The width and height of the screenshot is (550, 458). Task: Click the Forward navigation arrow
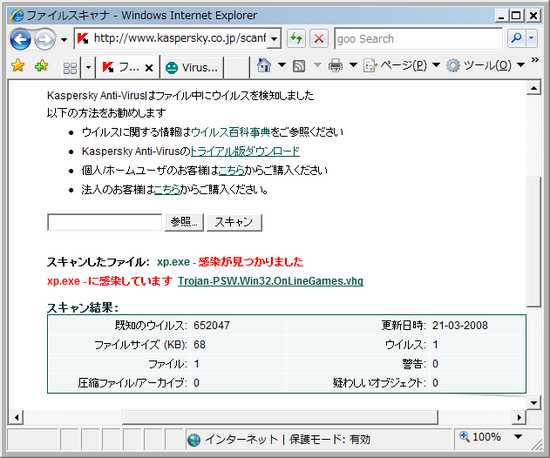(x=45, y=39)
